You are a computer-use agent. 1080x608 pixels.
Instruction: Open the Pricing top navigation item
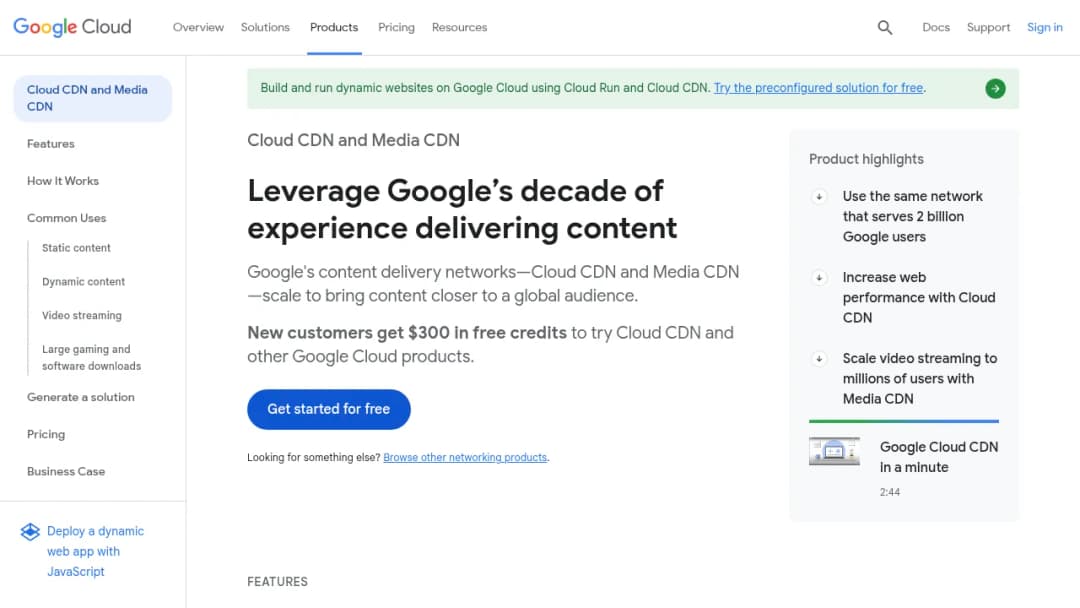396,28
